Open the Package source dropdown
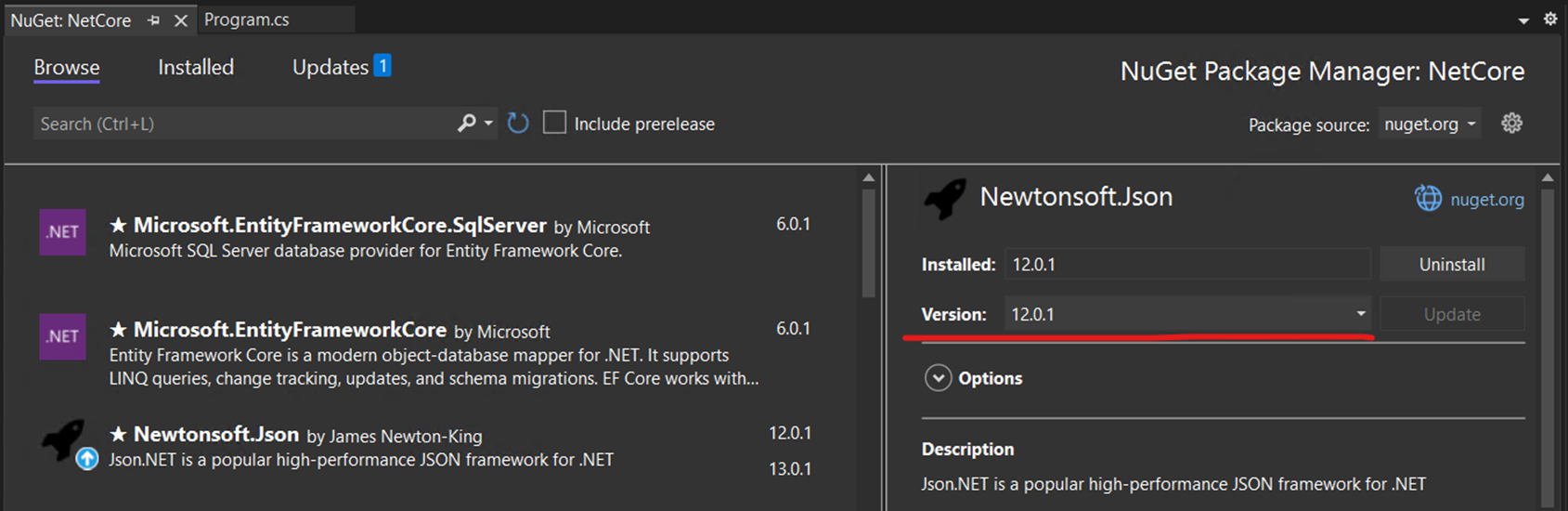This screenshot has height=511, width=1568. pyautogui.click(x=1430, y=124)
